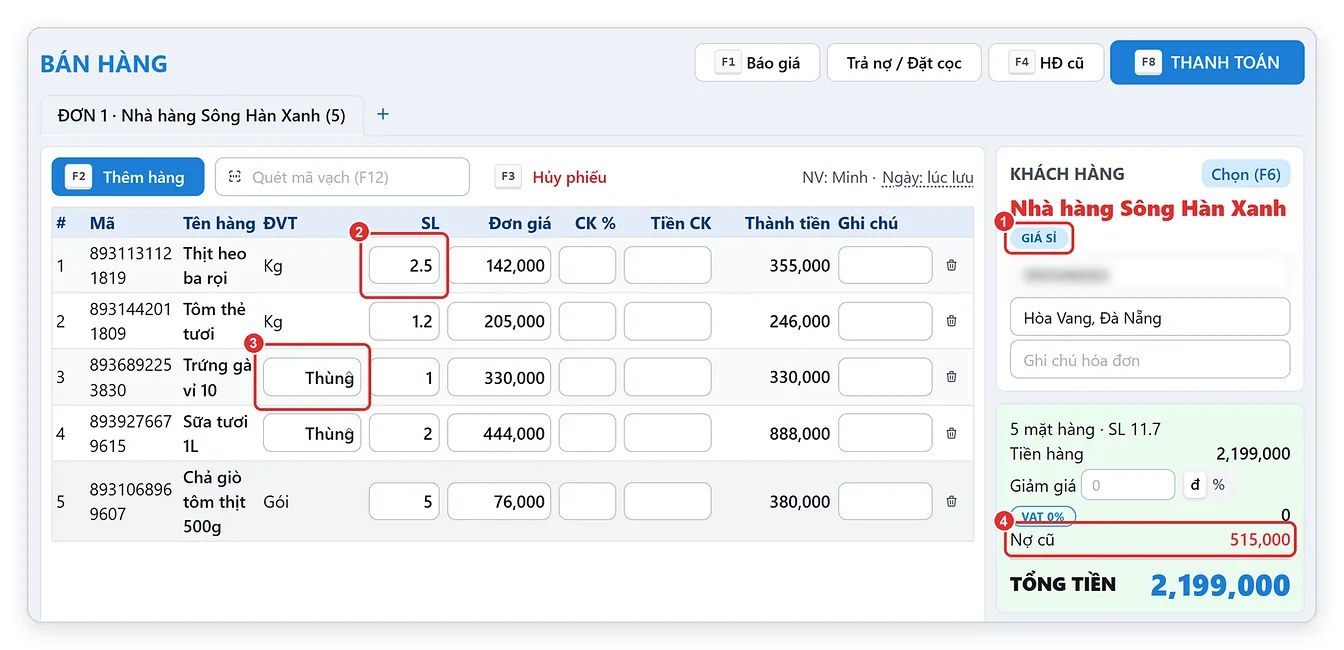
Task: Click the quantity field showing 1.2
Action: [x=404, y=322]
